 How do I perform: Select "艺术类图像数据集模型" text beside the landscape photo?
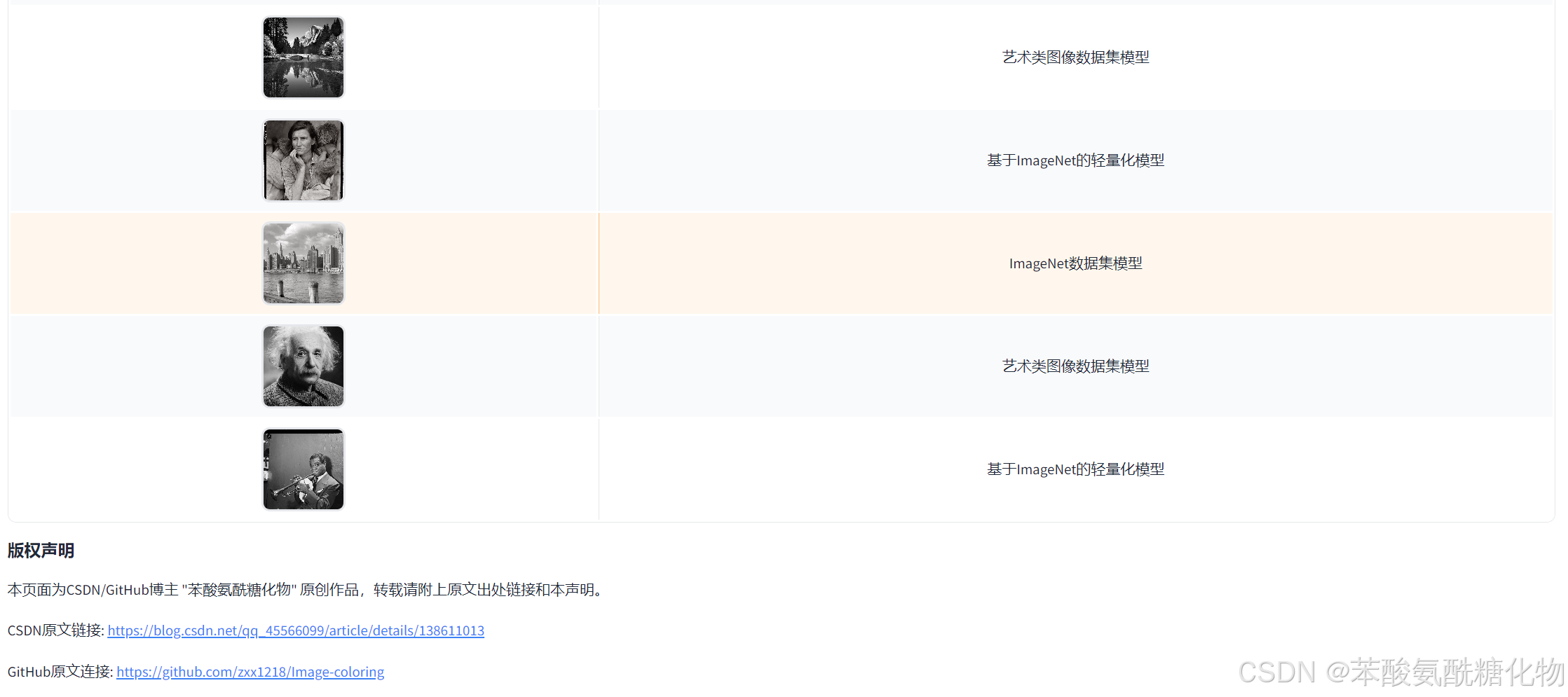1076,57
